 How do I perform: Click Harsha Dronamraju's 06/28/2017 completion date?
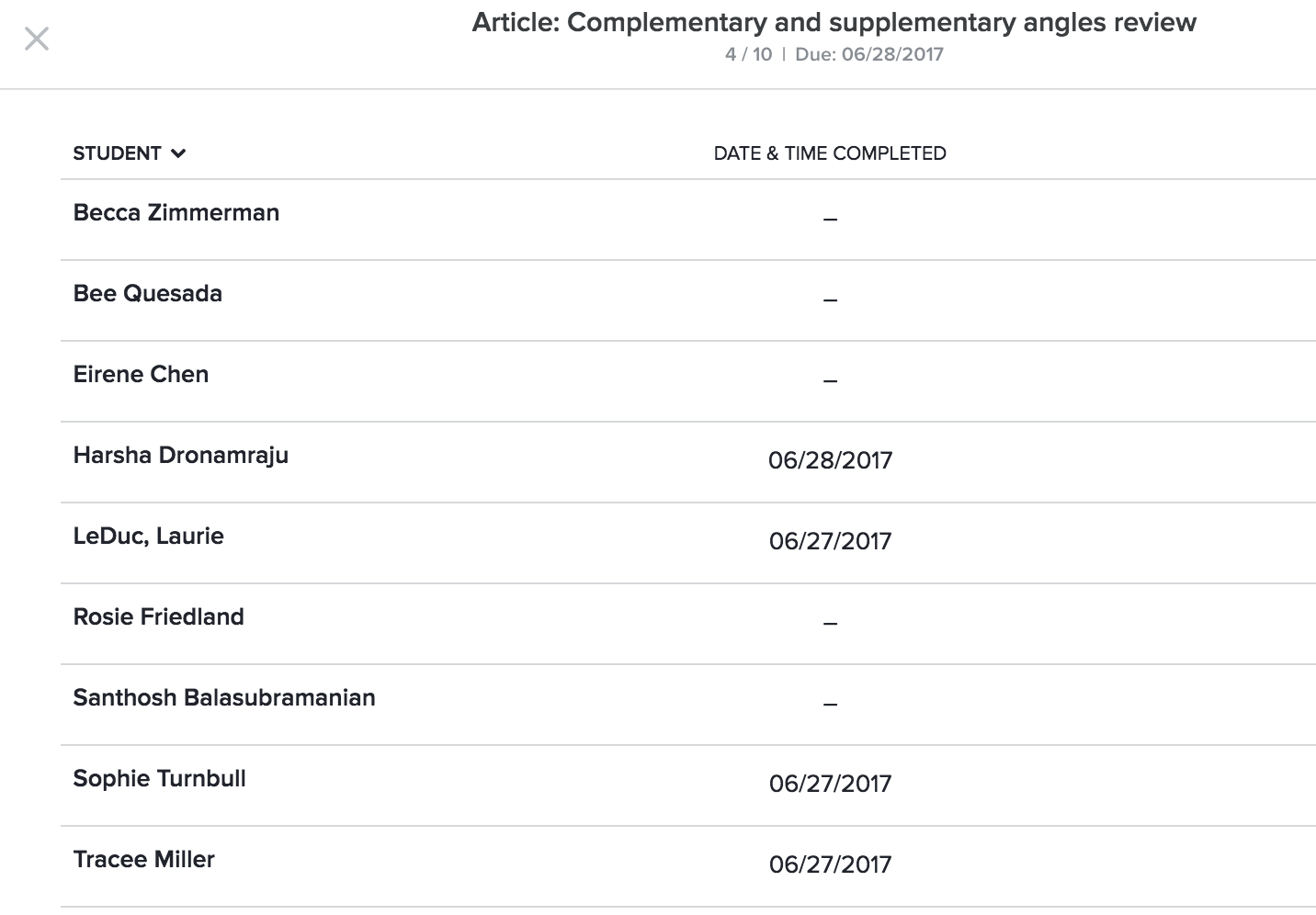(x=830, y=460)
